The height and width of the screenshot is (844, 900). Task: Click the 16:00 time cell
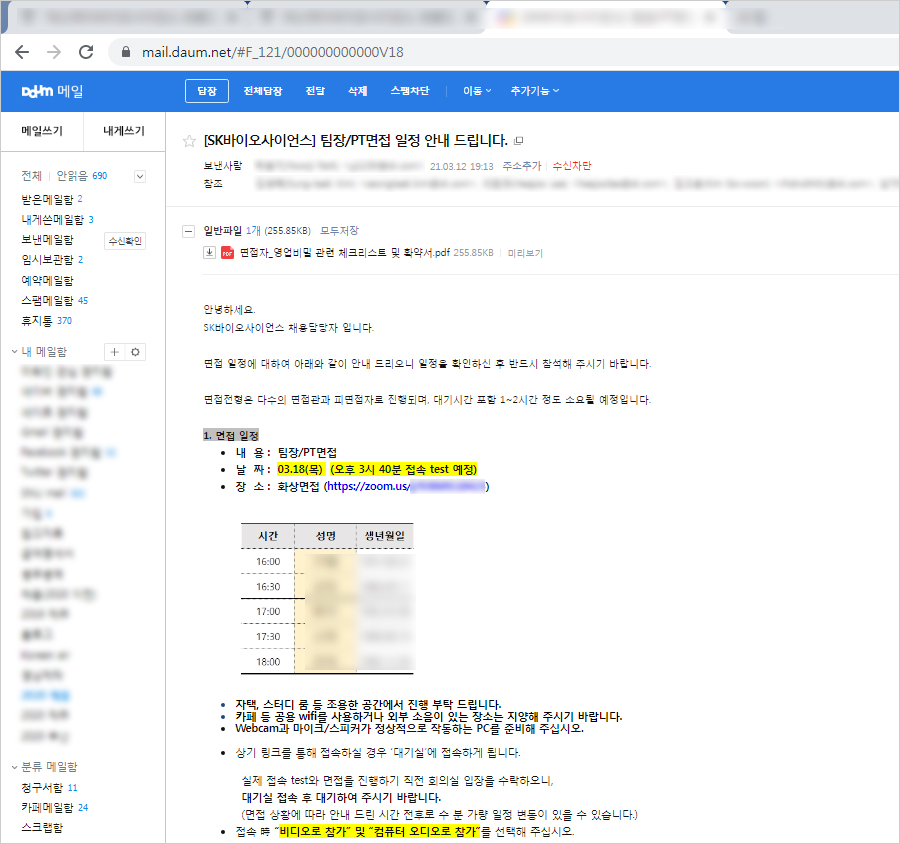tap(268, 562)
